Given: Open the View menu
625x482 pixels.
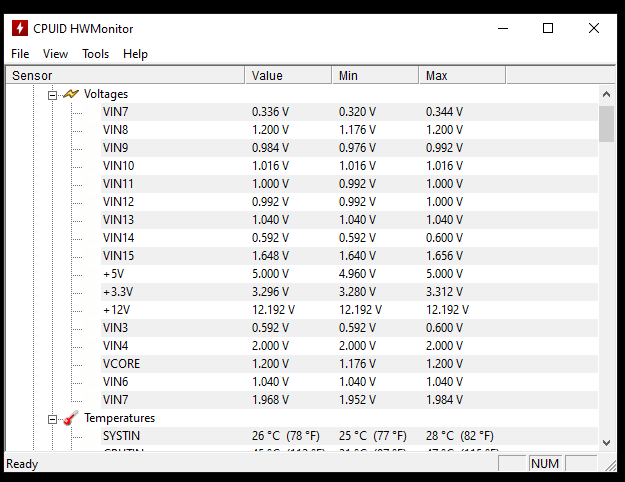Looking at the screenshot, I should point(55,54).
